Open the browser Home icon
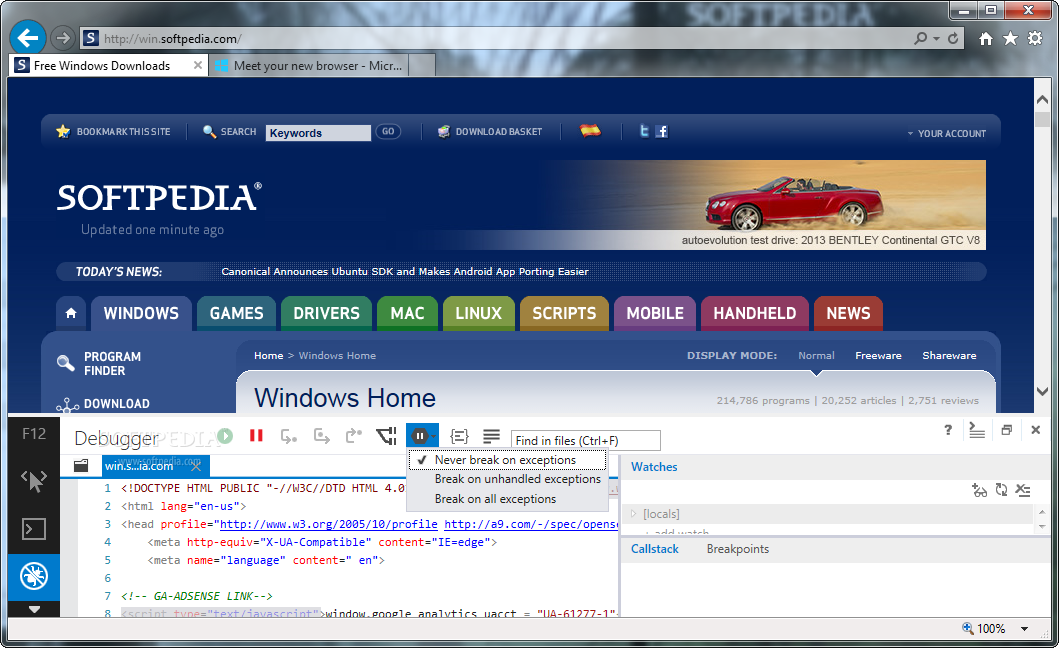 [986, 39]
